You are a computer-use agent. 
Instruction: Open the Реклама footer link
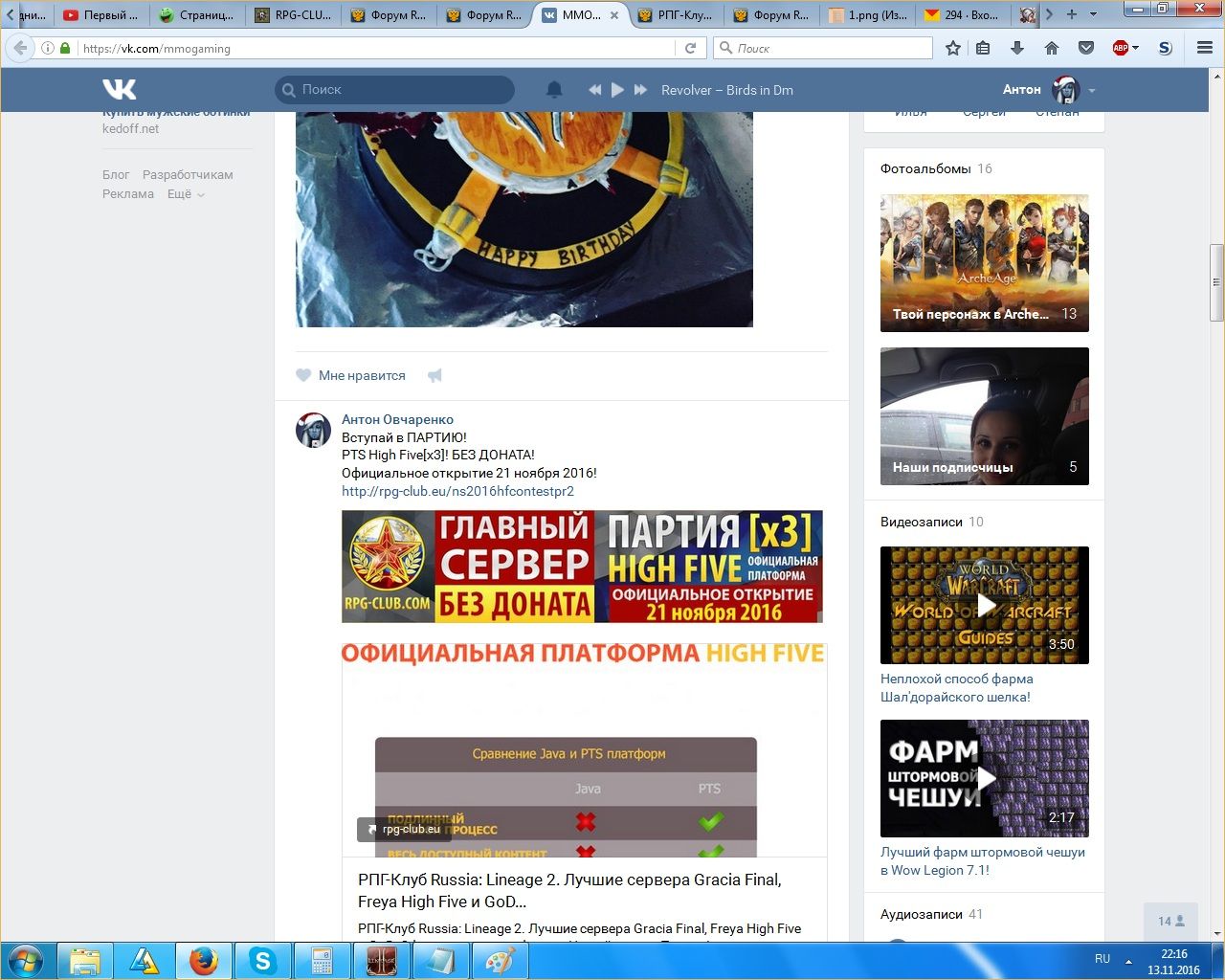(x=128, y=193)
